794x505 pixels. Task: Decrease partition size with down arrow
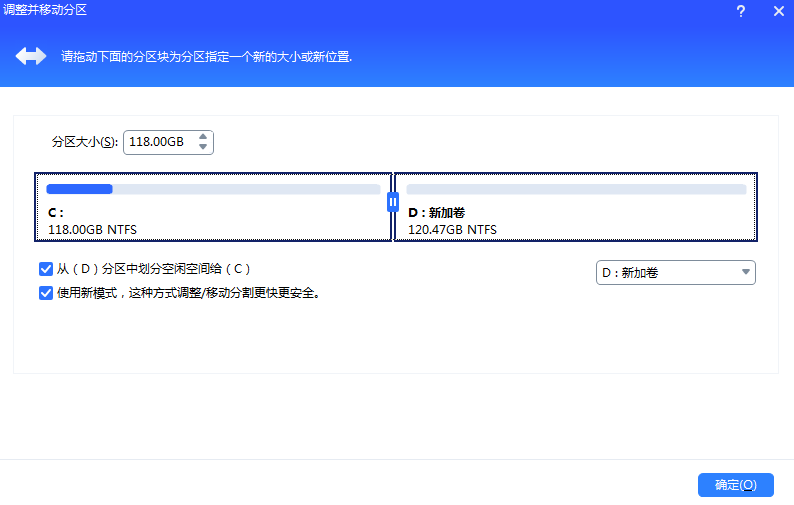coord(203,147)
